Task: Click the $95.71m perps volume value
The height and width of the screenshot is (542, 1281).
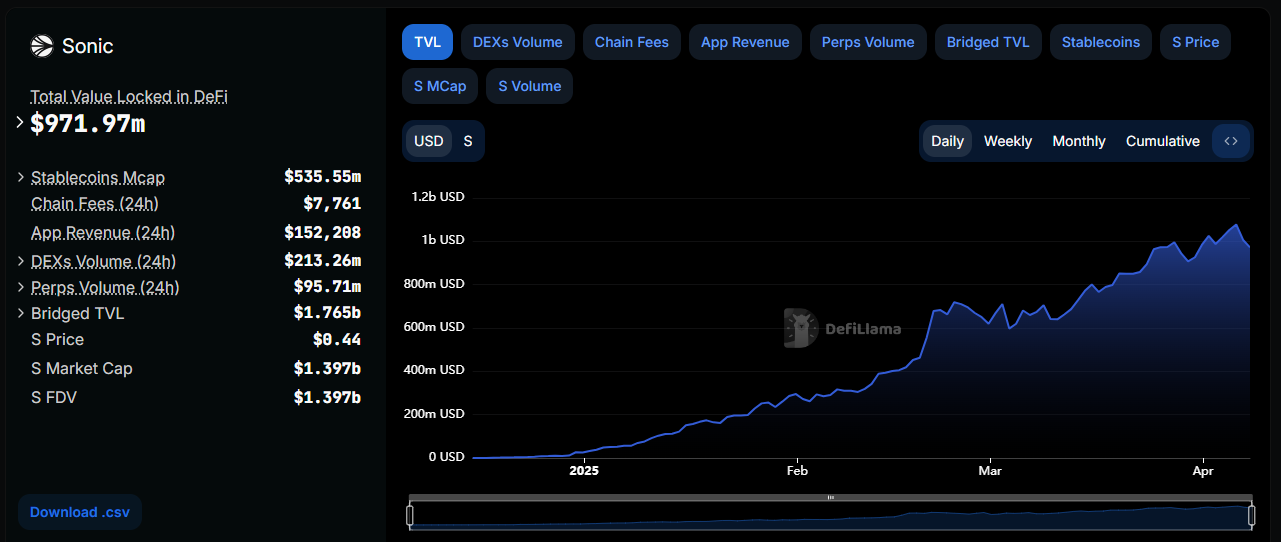Action: (x=327, y=287)
